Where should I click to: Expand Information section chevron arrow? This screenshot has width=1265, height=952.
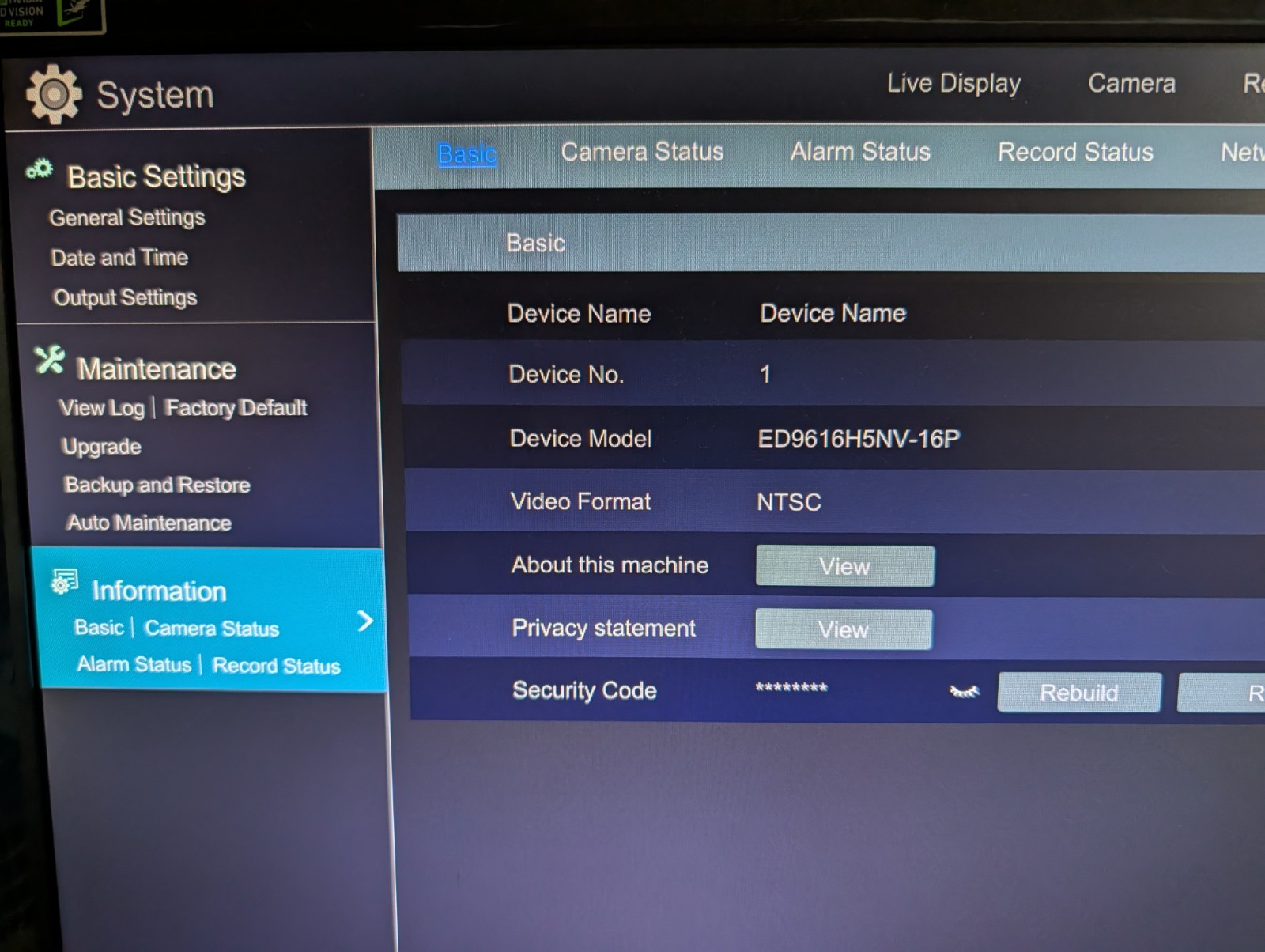[x=364, y=621]
